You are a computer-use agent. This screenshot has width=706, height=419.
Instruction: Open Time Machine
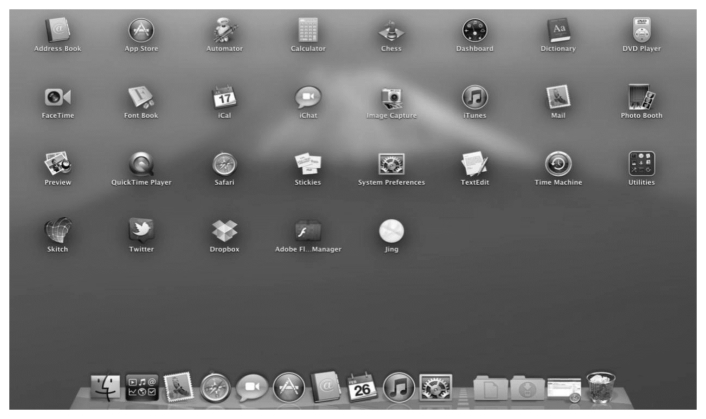click(558, 164)
